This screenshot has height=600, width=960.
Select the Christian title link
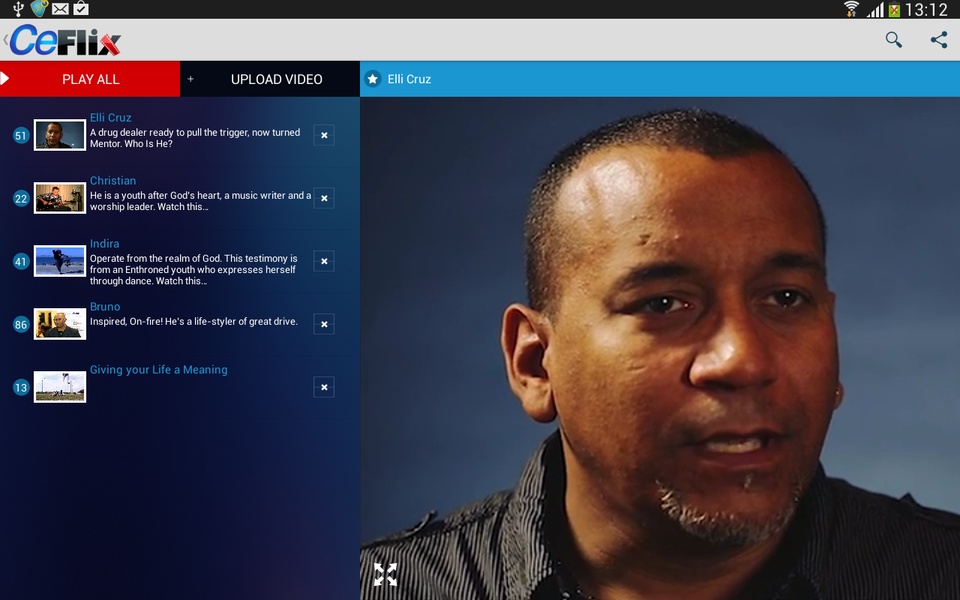(113, 181)
